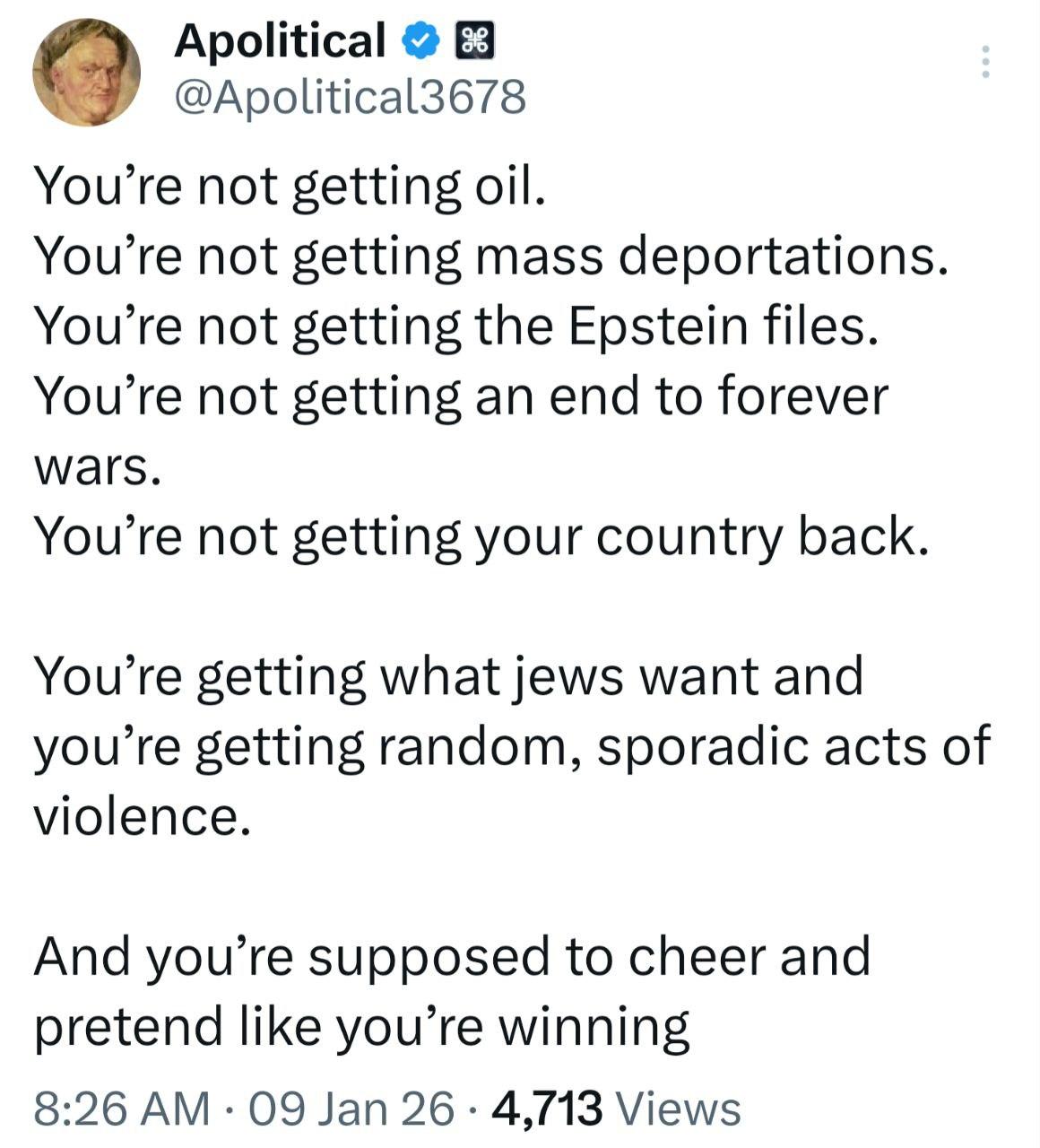Click the standalone word "wars."
This screenshot has width=1040, height=1148.
pyautogui.click(x=97, y=467)
